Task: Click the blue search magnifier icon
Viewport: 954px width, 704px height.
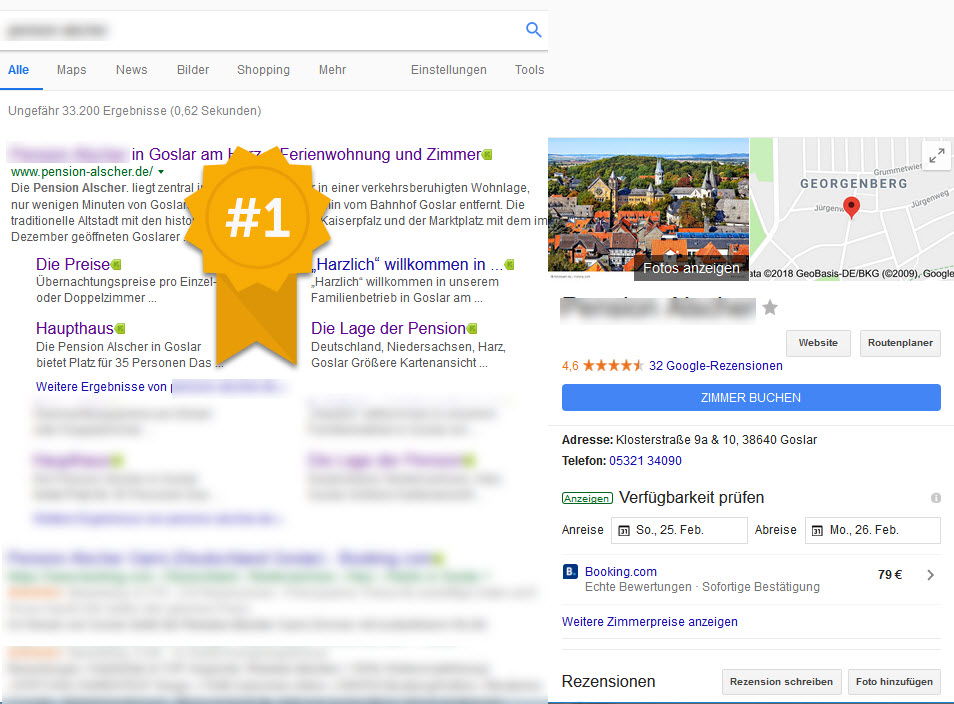Action: click(534, 29)
